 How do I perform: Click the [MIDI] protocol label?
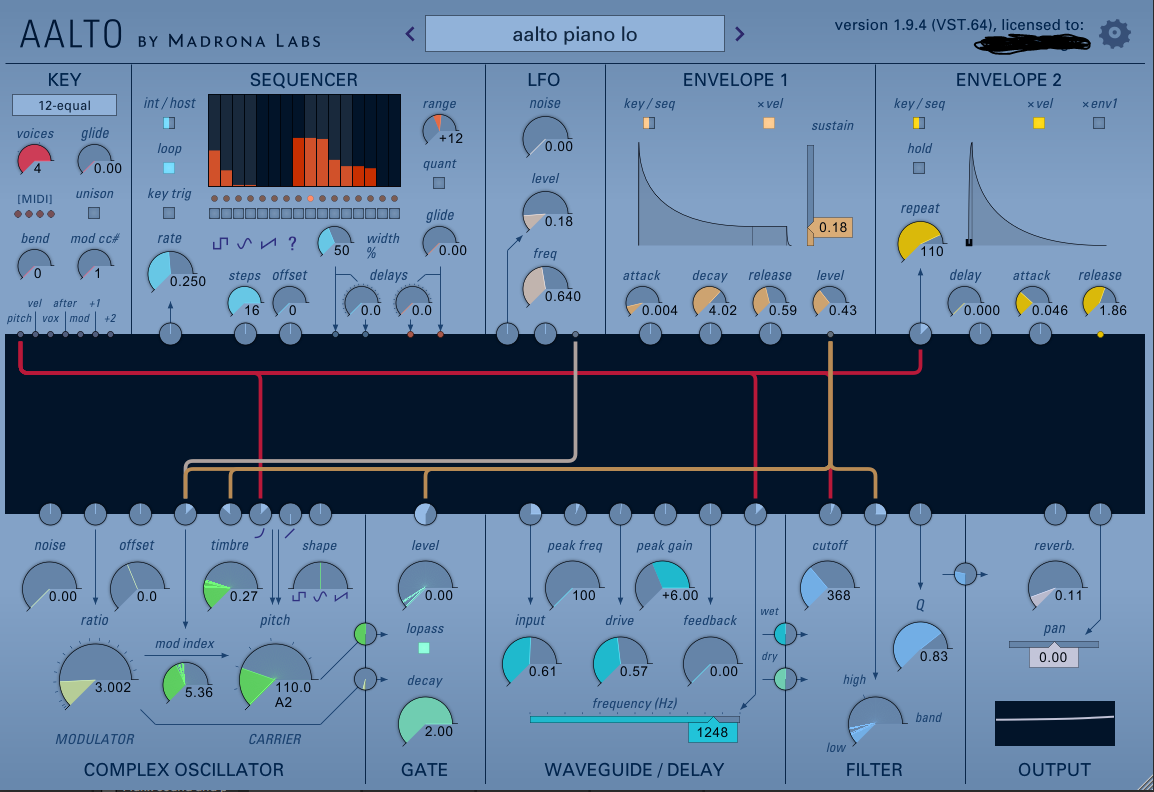[35, 199]
